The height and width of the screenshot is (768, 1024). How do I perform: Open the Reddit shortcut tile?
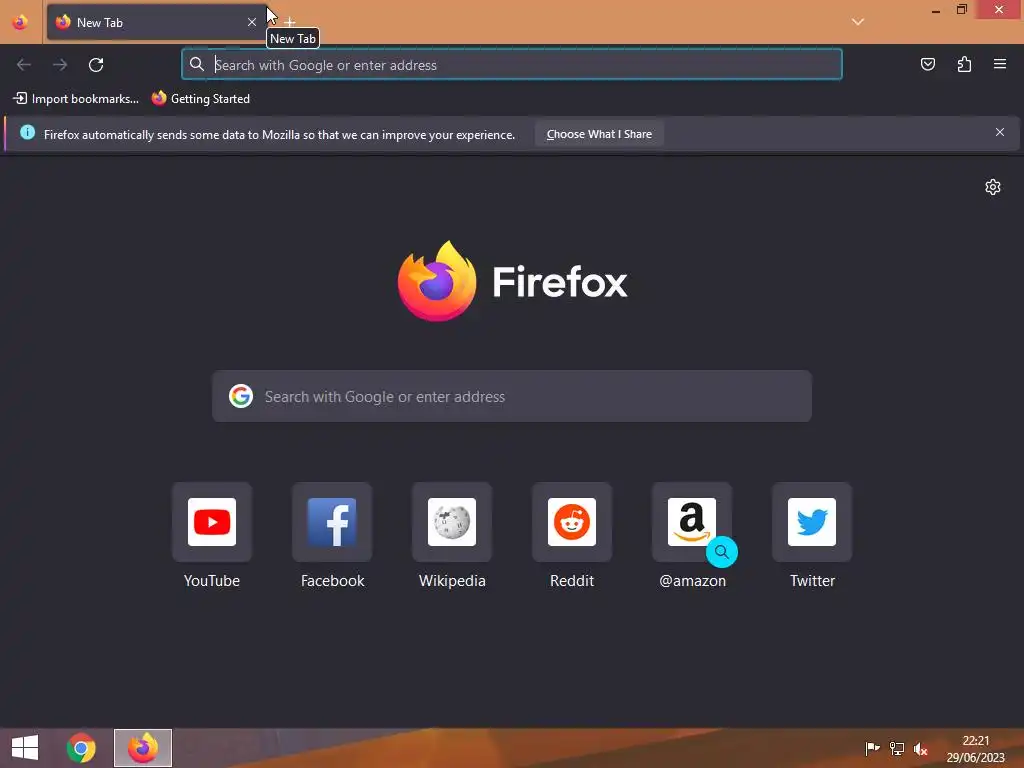coord(572,522)
